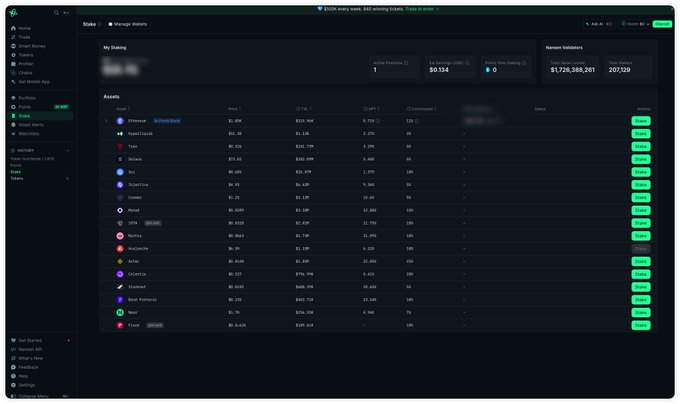
Task: Select Stake in the sidebar menu
Action: pyautogui.click(x=40, y=116)
